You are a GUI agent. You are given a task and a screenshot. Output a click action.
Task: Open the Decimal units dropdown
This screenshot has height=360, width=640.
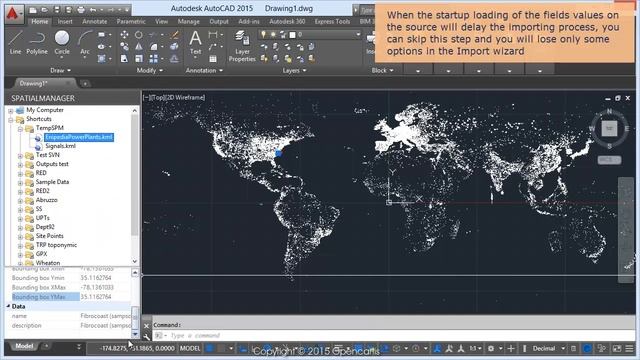[x=563, y=348]
